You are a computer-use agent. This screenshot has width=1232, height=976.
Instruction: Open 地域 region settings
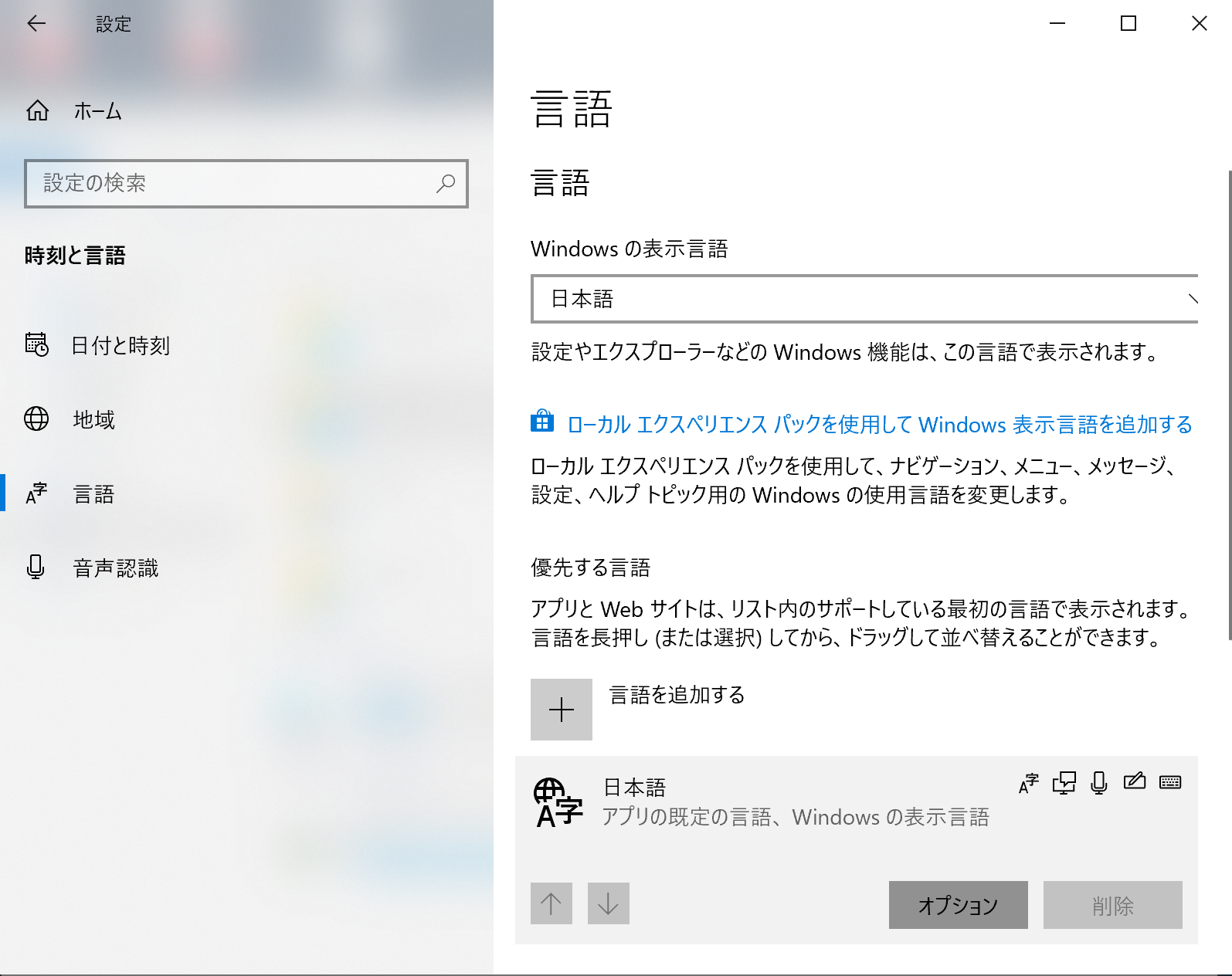click(x=246, y=419)
